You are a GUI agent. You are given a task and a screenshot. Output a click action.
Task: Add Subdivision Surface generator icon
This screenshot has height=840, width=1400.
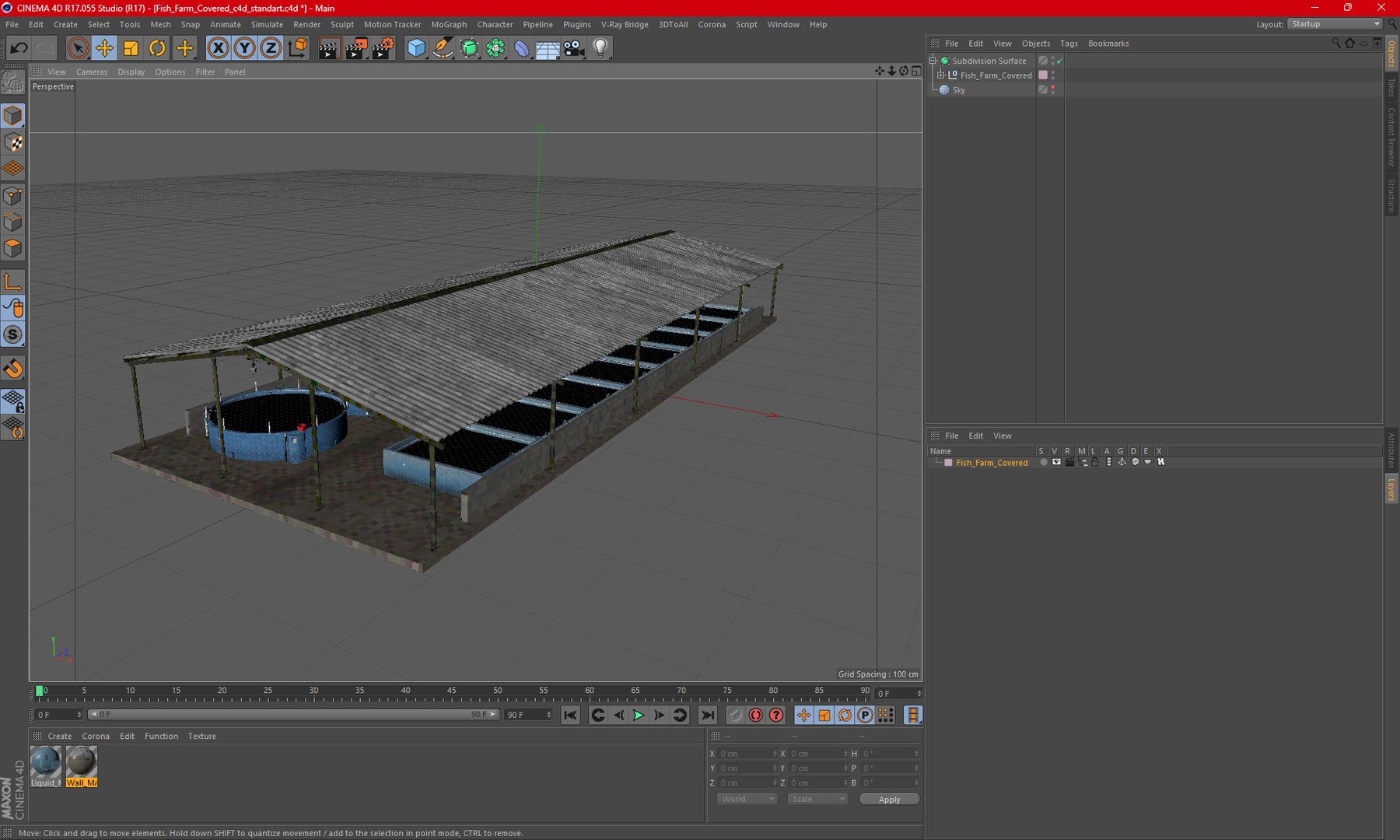(x=469, y=48)
